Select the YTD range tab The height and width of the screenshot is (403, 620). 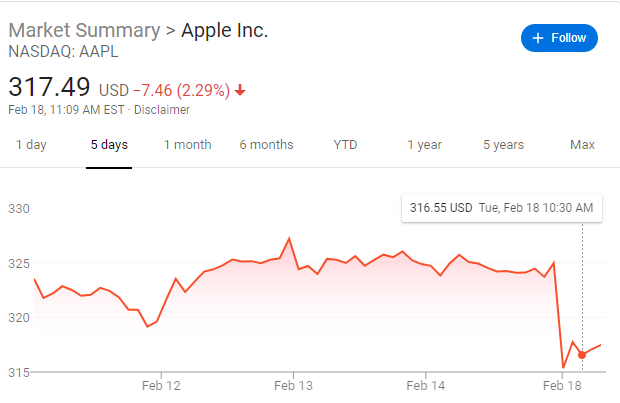coord(345,145)
